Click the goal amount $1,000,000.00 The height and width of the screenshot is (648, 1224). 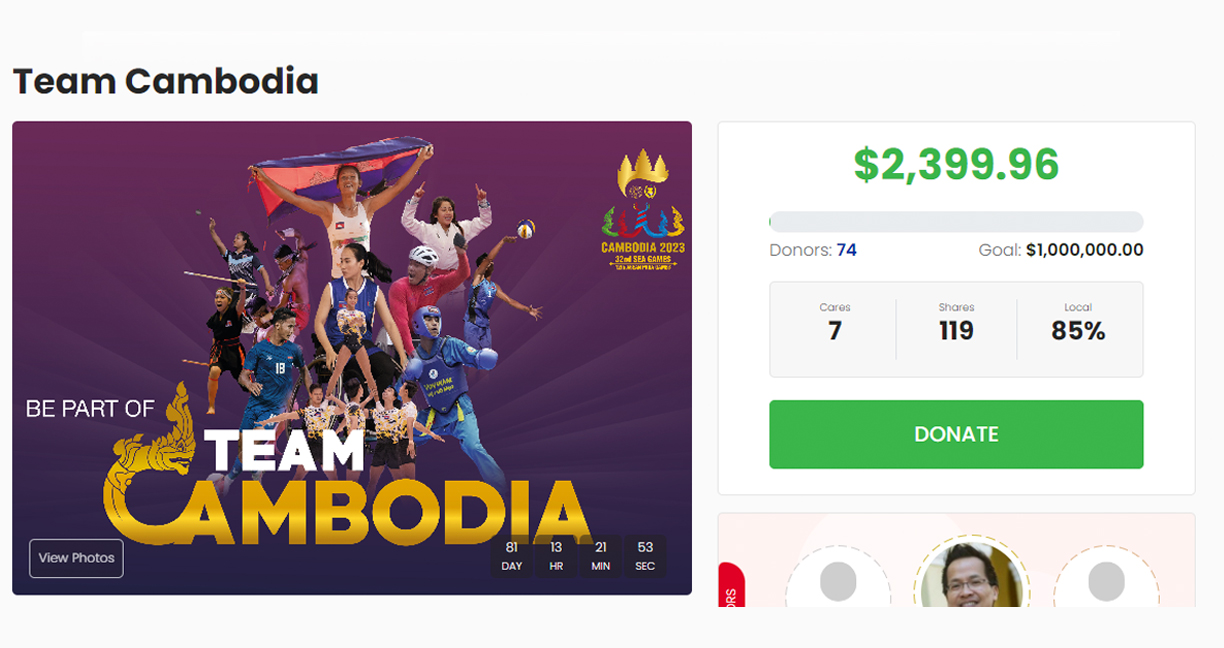click(x=1085, y=250)
